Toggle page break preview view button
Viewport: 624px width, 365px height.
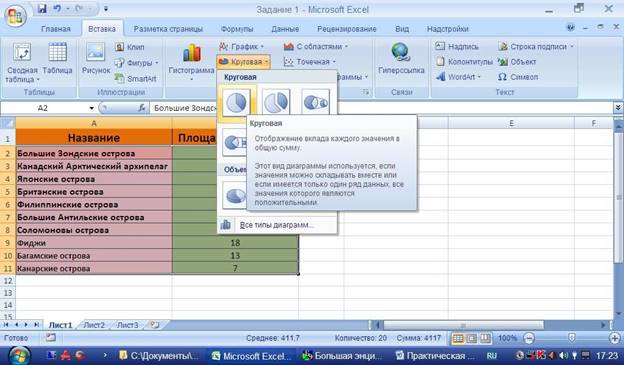(485, 338)
